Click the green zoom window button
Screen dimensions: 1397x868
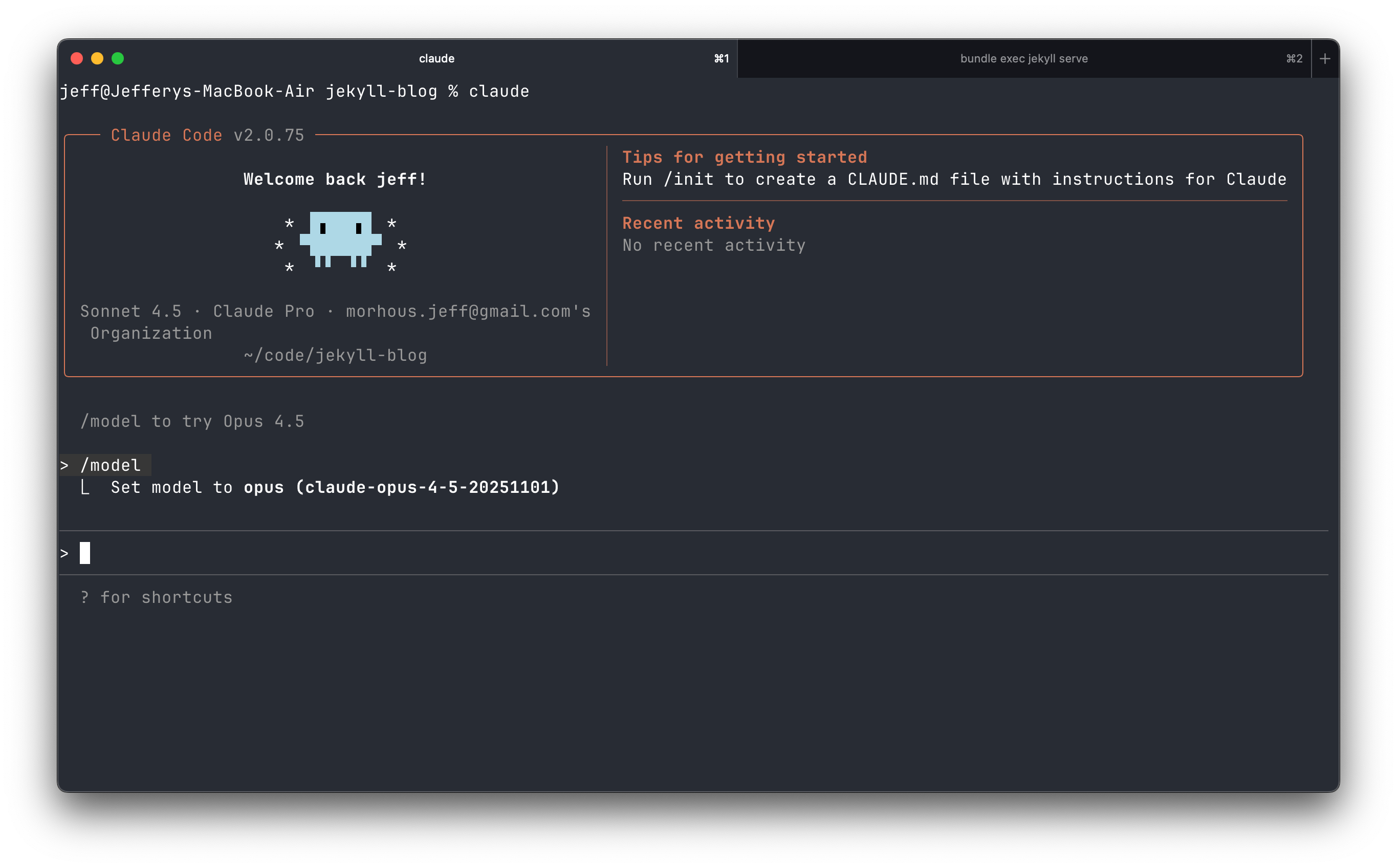coord(118,58)
